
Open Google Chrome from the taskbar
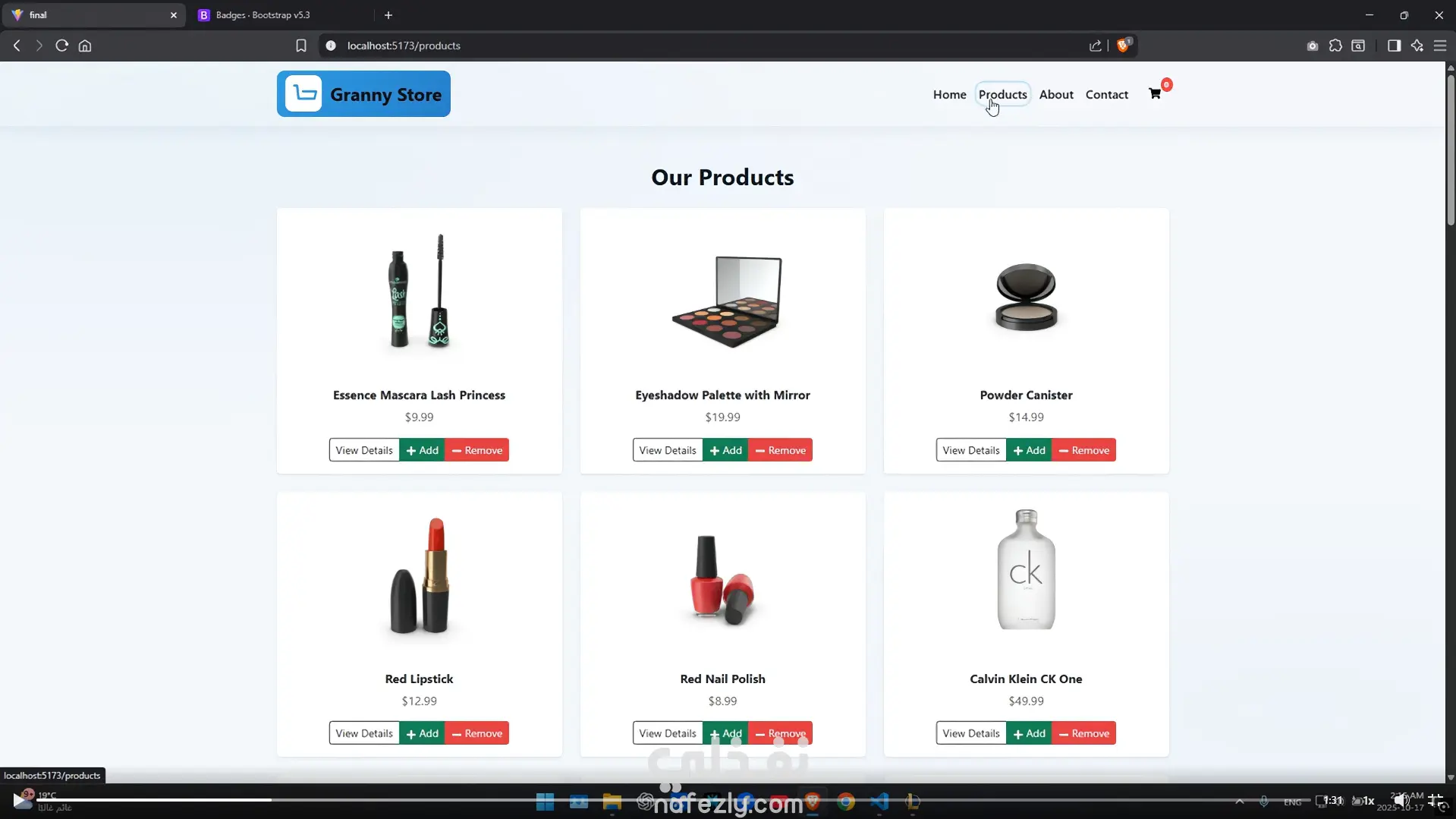pyautogui.click(x=846, y=802)
